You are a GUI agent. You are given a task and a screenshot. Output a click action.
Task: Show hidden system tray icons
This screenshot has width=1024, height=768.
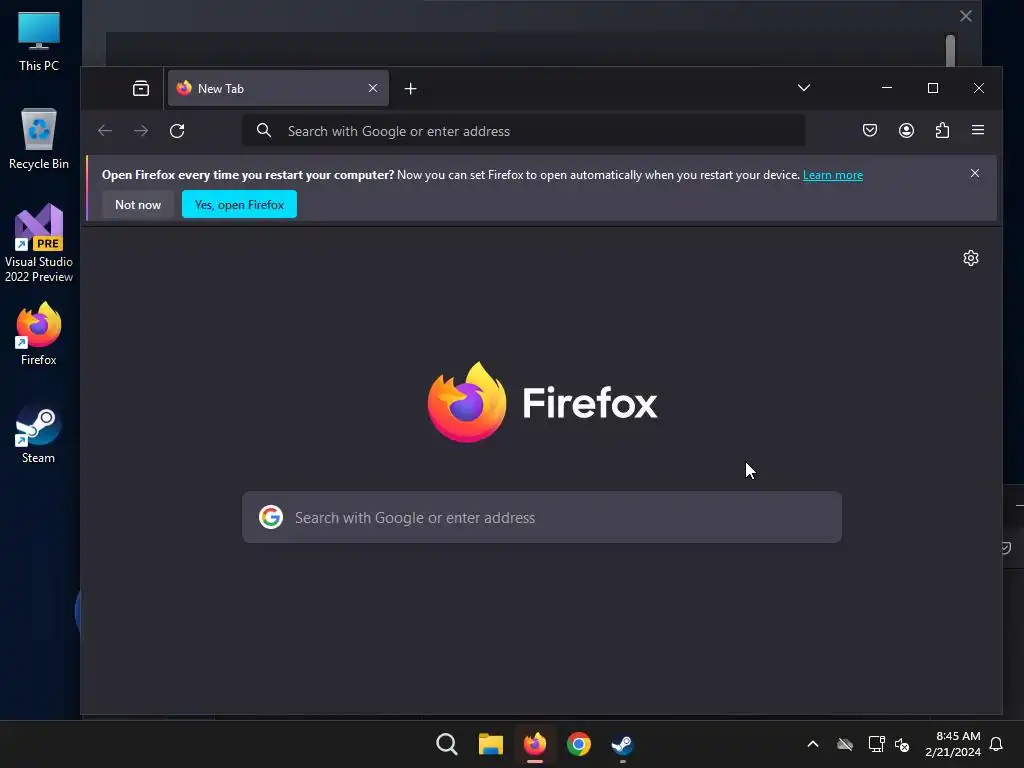(813, 744)
